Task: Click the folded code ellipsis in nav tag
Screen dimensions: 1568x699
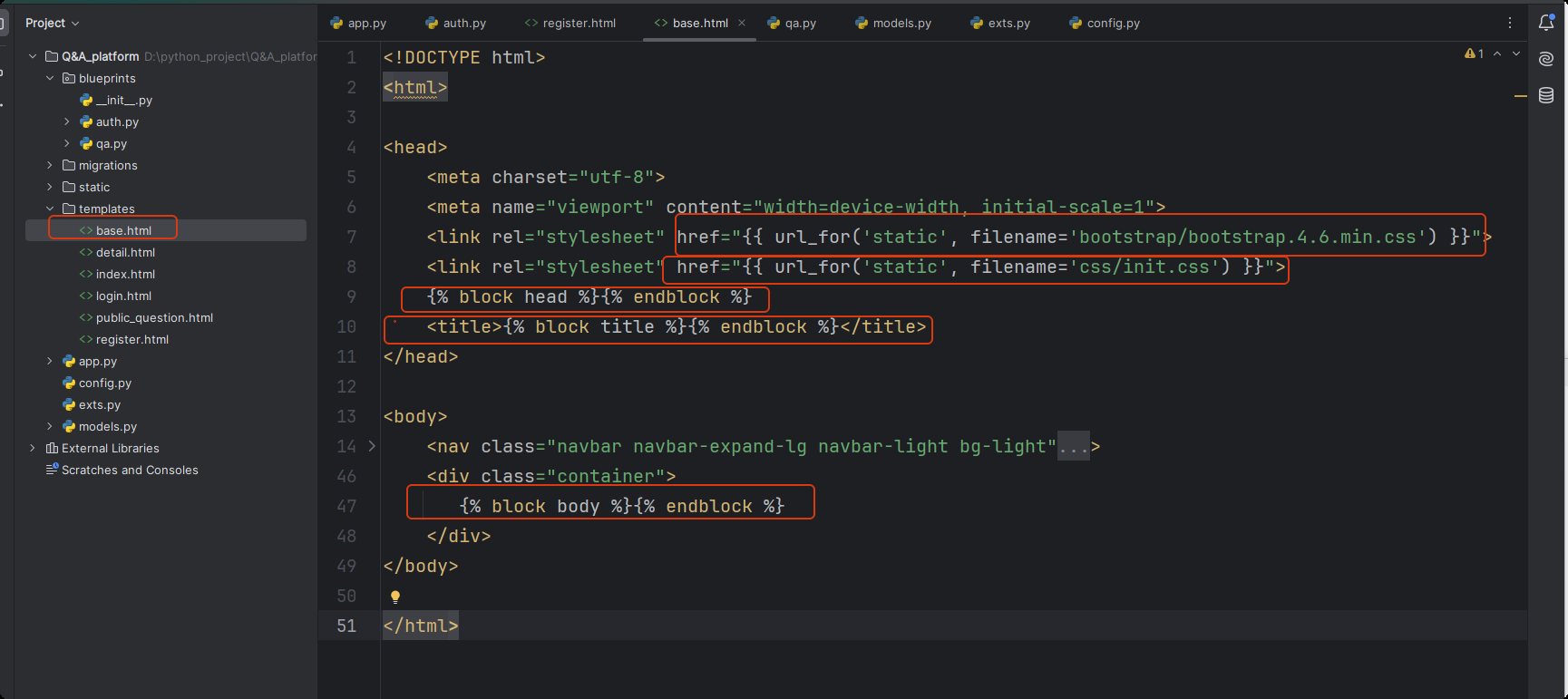Action: click(1074, 446)
